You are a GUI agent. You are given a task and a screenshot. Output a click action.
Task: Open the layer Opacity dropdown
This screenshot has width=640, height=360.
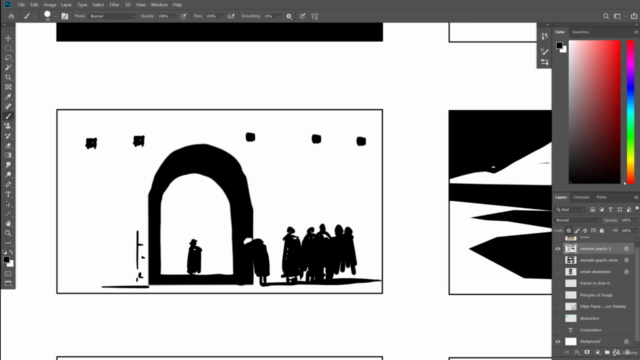pos(635,220)
